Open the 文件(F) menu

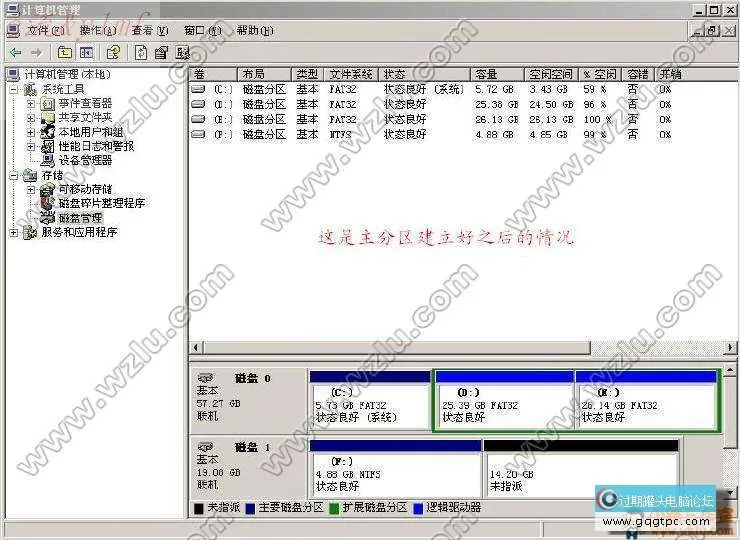(45, 31)
